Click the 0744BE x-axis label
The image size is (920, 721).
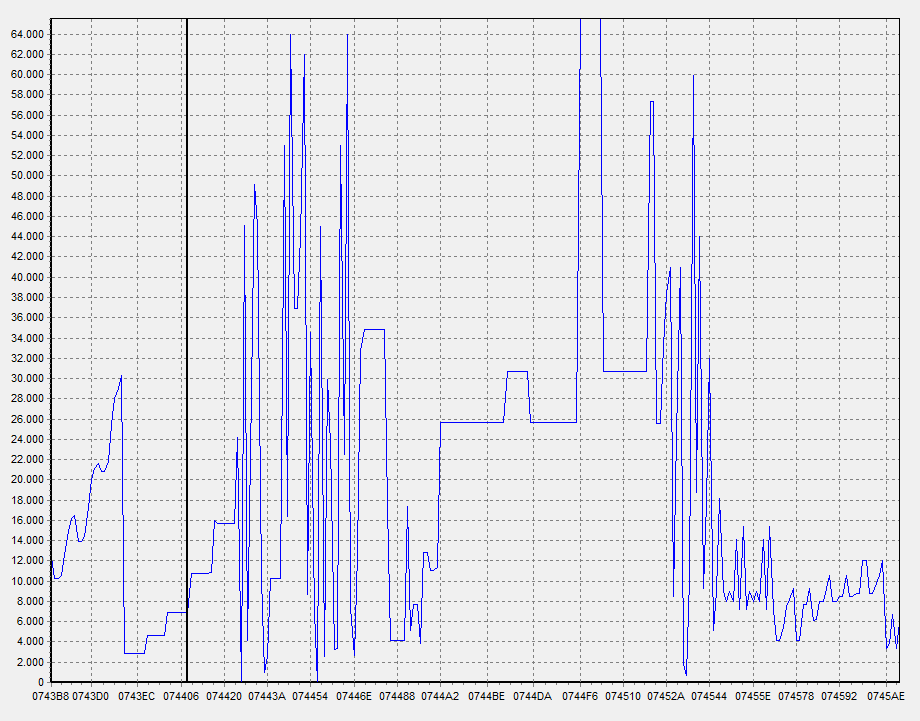[x=486, y=696]
